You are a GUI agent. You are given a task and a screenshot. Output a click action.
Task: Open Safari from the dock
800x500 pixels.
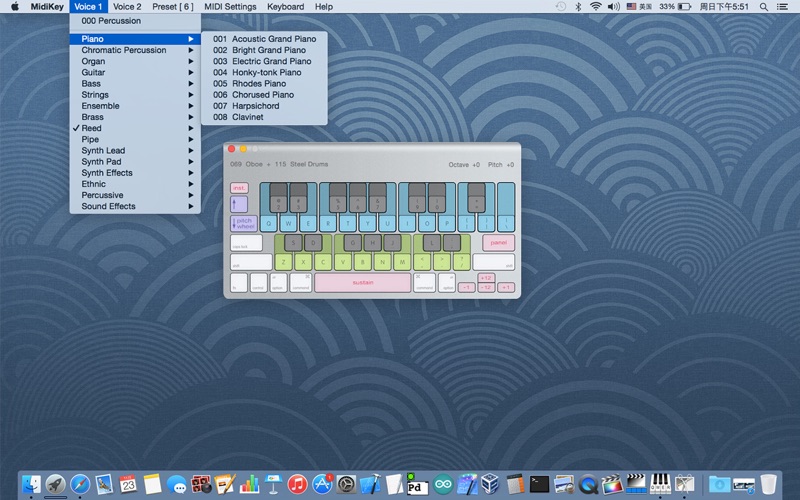80,484
